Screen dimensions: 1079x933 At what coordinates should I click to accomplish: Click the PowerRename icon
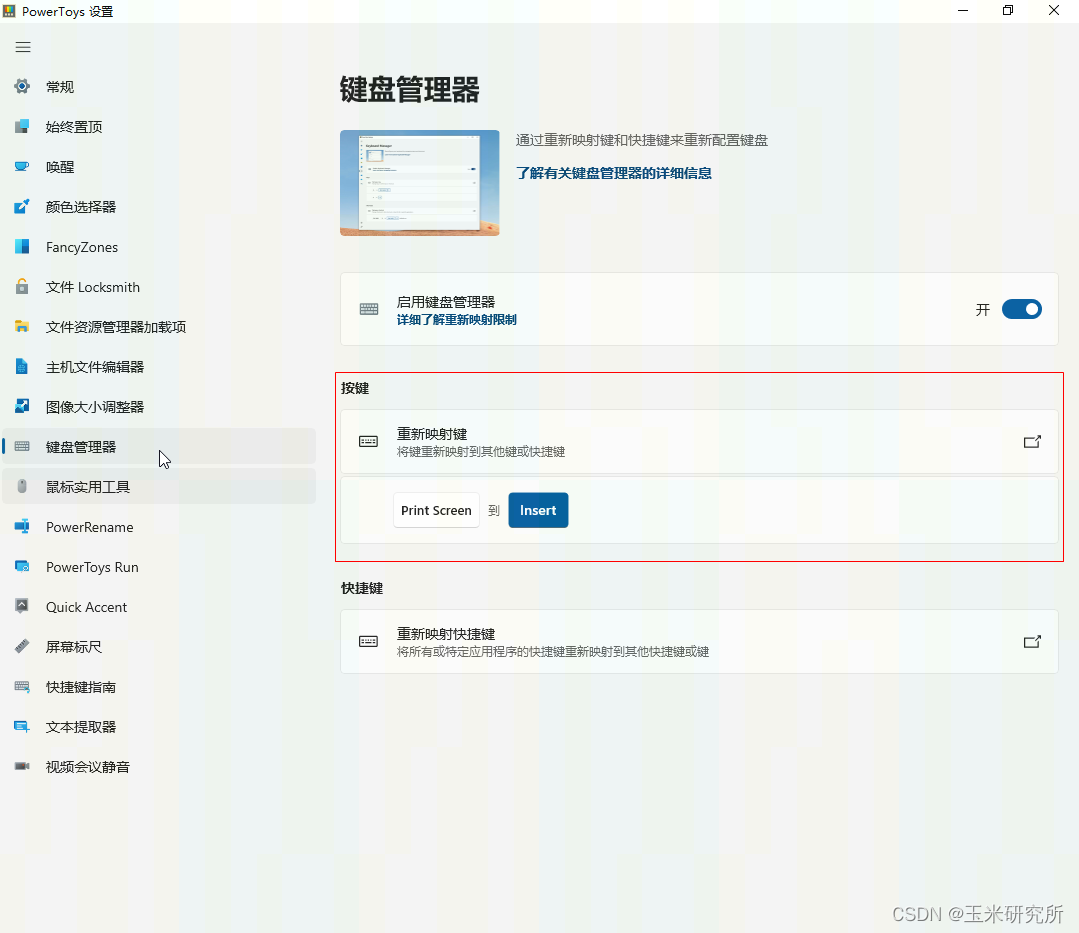(22, 526)
